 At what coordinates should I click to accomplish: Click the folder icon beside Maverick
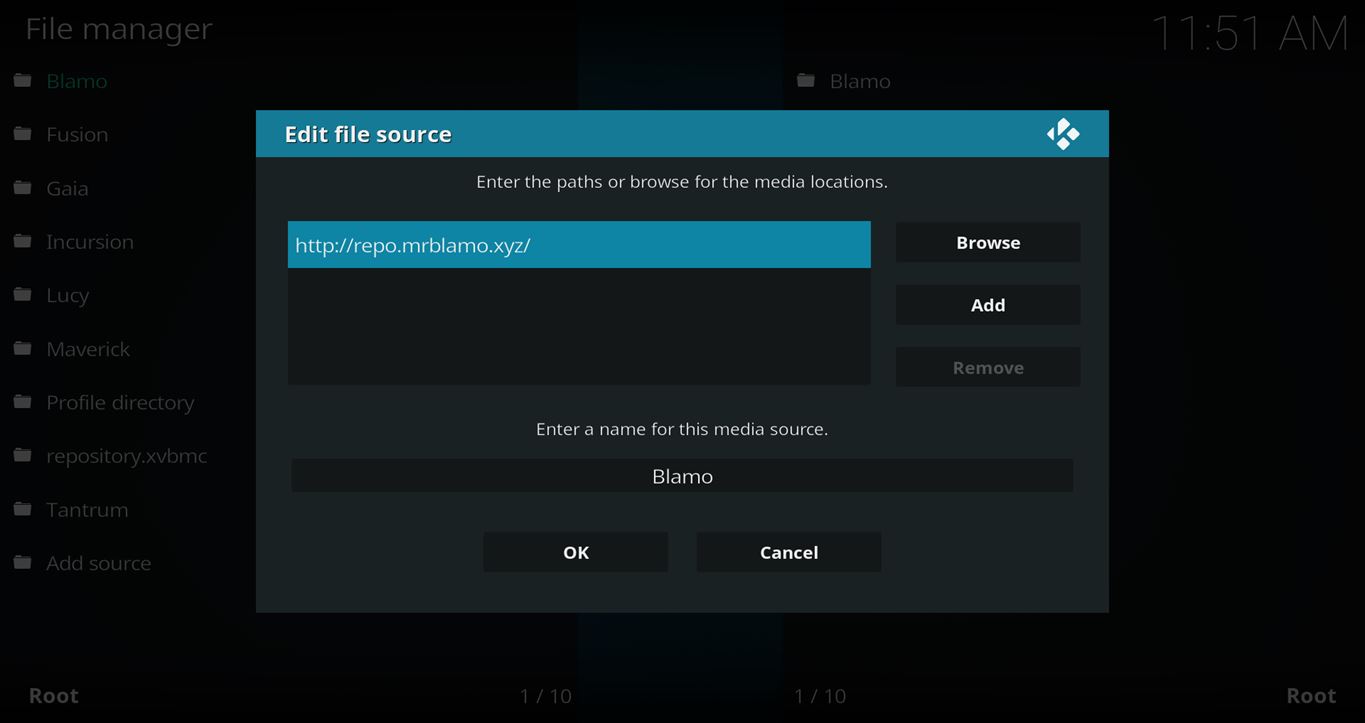(x=23, y=348)
